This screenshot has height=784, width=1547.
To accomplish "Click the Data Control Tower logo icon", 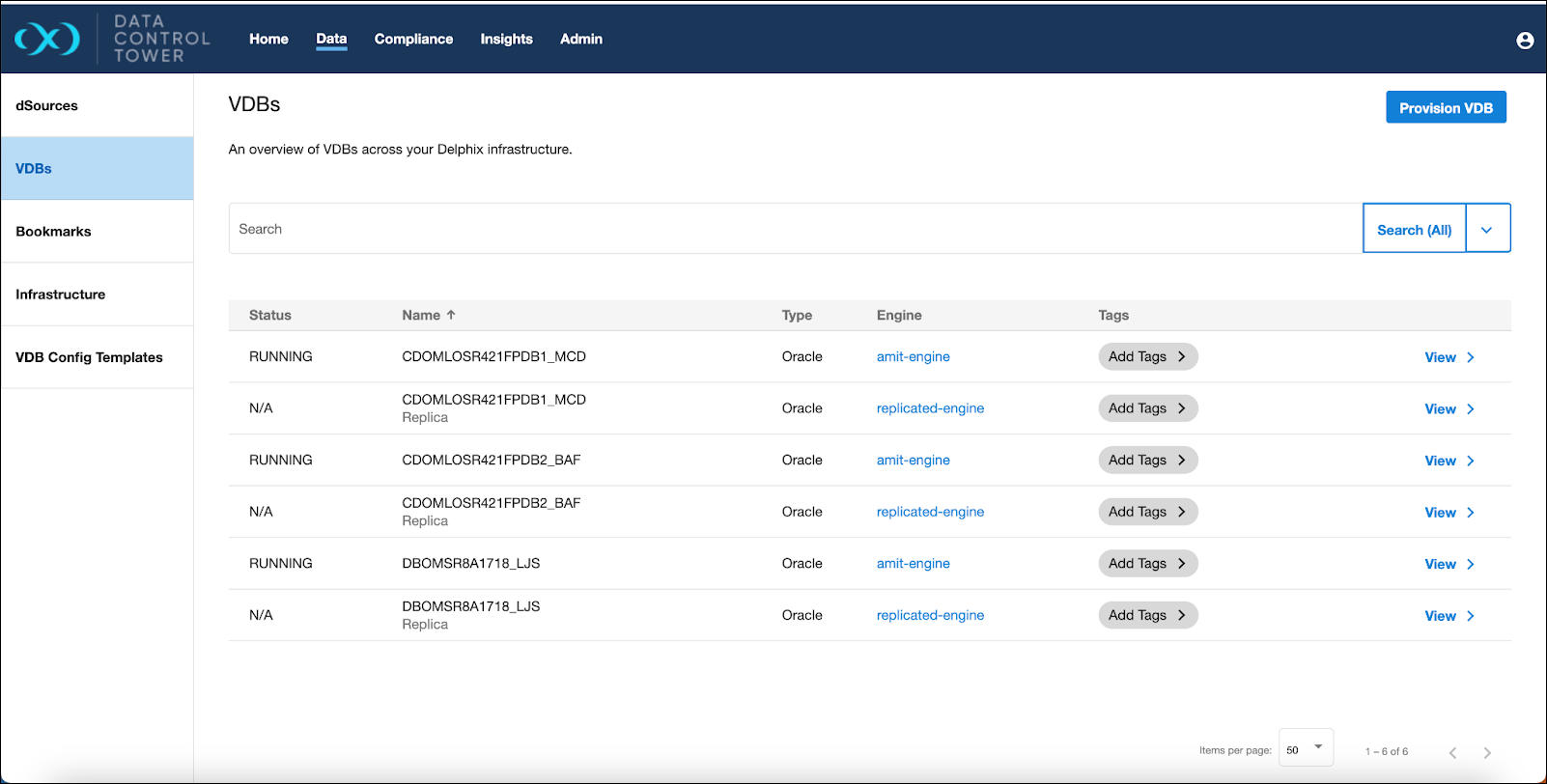I will [x=47, y=40].
